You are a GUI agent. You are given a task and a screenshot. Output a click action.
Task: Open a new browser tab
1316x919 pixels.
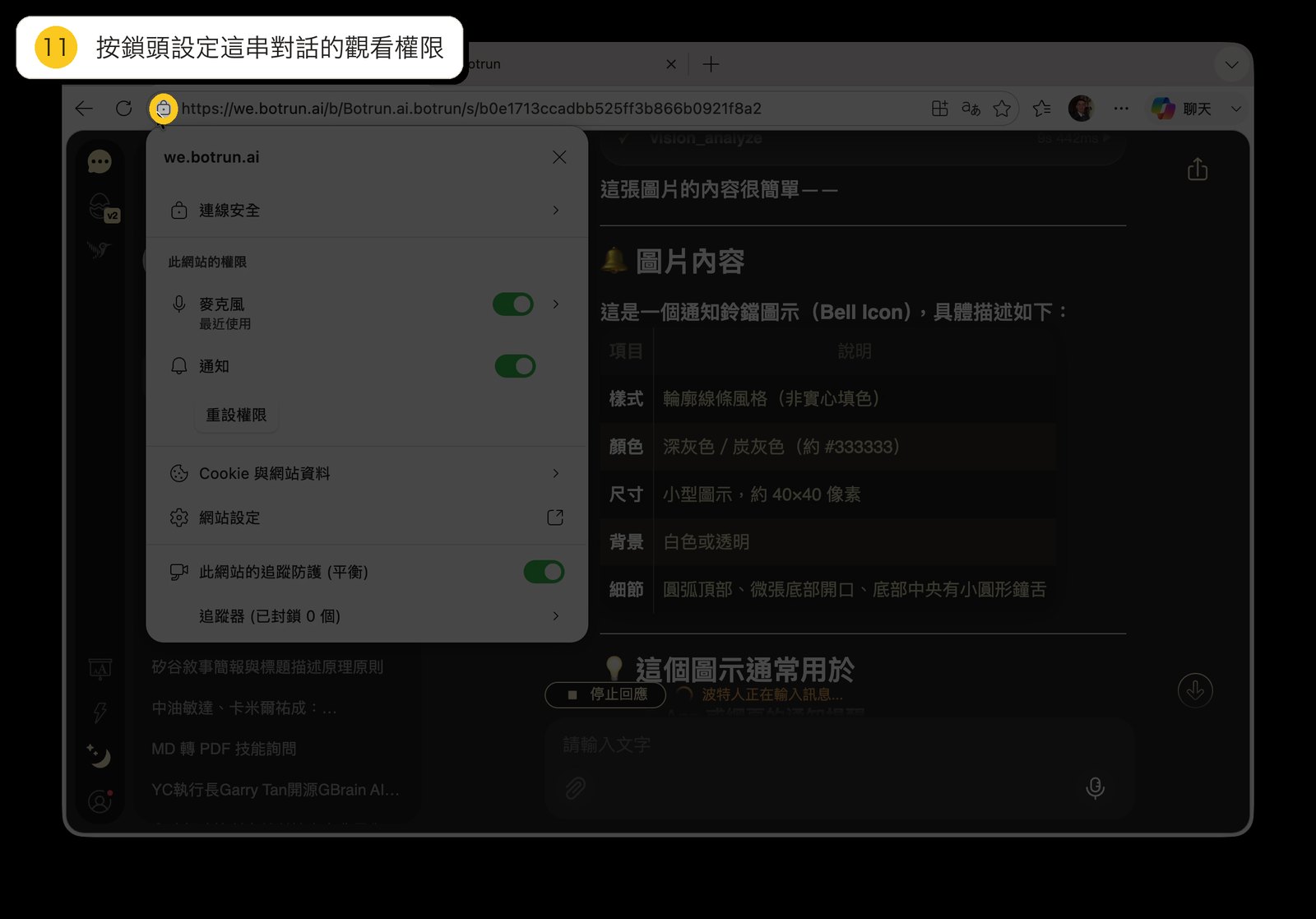tap(711, 64)
